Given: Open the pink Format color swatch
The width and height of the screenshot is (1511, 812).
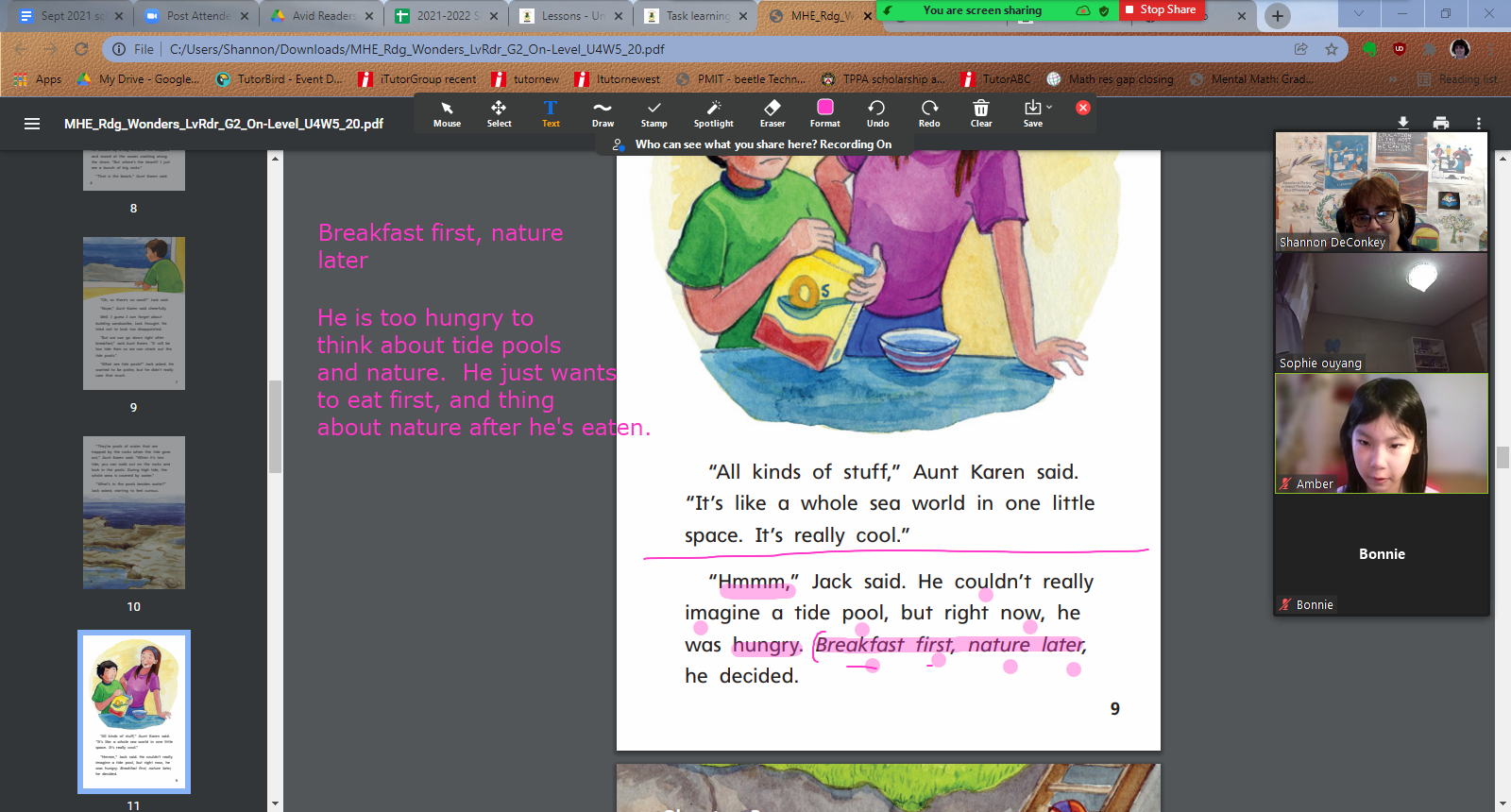Looking at the screenshot, I should [824, 108].
